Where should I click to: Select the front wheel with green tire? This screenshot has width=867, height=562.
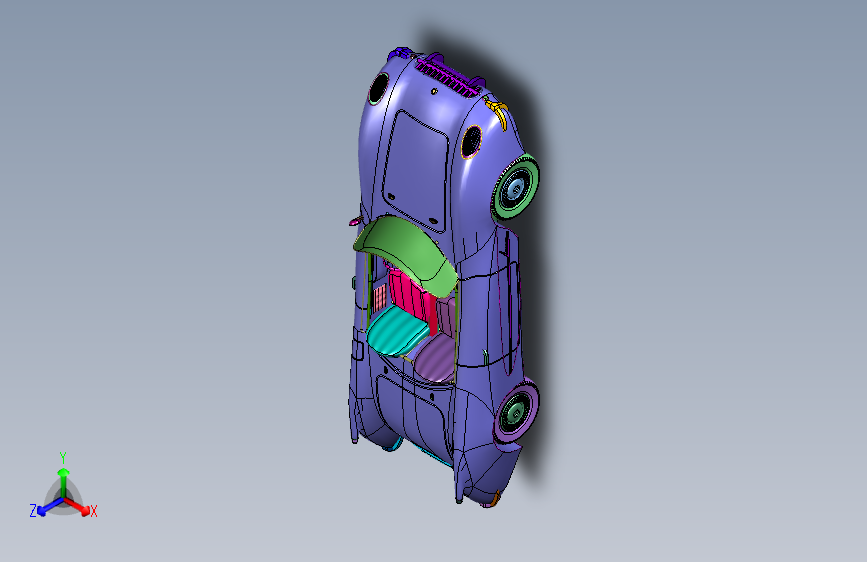tap(515, 187)
